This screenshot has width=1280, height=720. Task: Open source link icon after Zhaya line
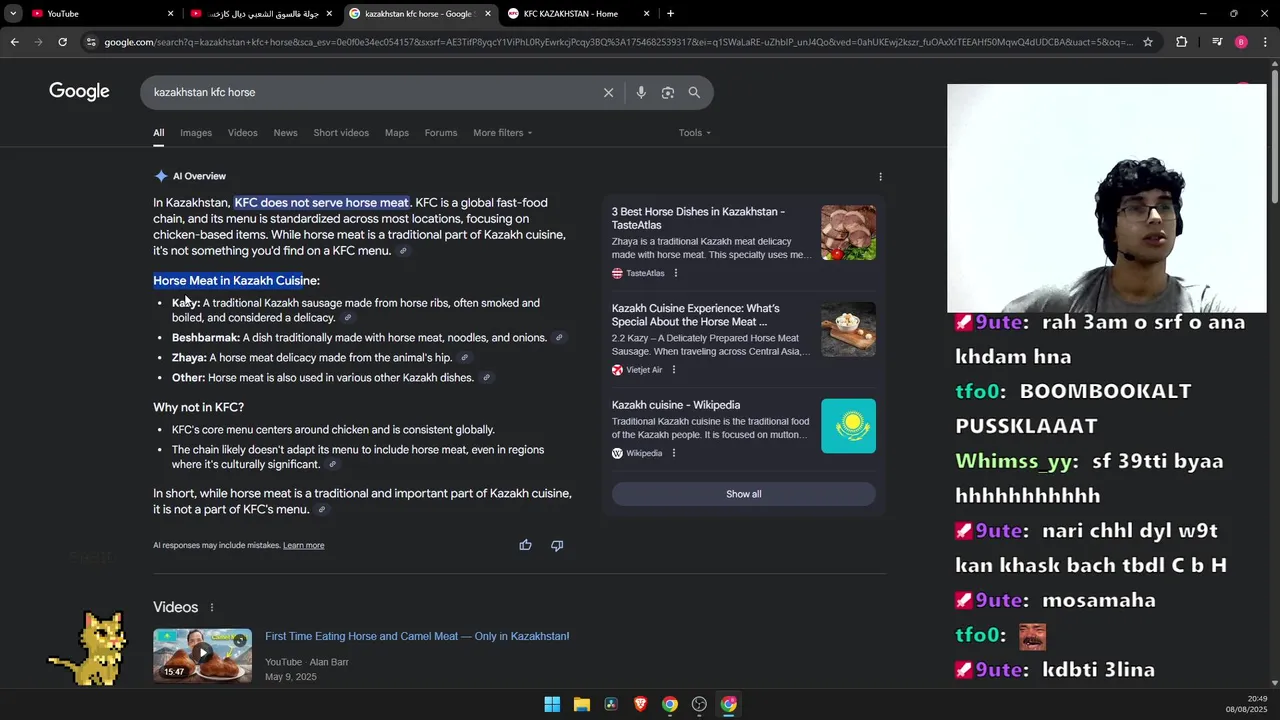click(464, 358)
